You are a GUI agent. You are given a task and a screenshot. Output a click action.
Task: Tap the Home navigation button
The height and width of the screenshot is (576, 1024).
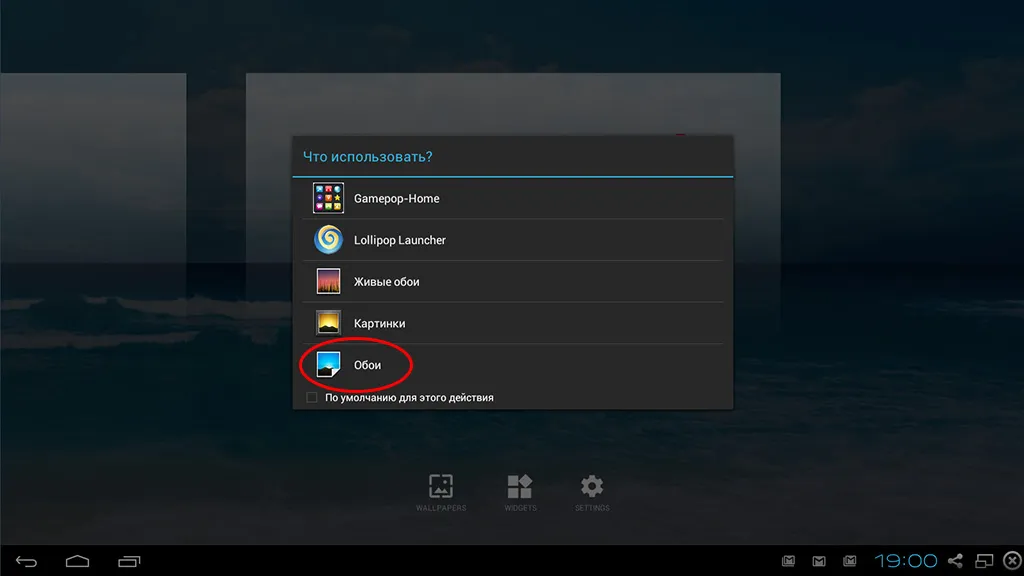click(77, 561)
